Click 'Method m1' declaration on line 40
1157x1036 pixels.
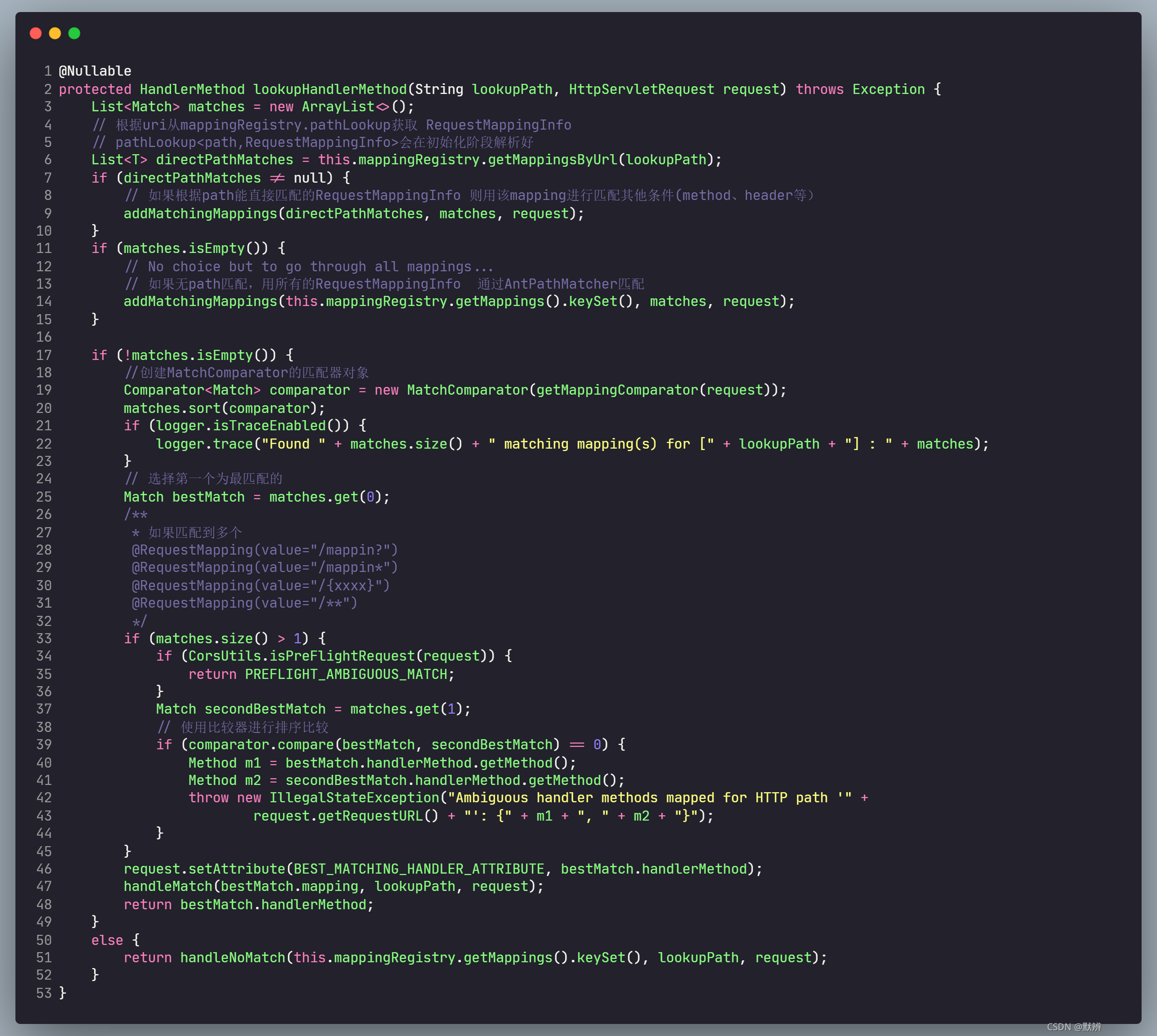click(225, 763)
